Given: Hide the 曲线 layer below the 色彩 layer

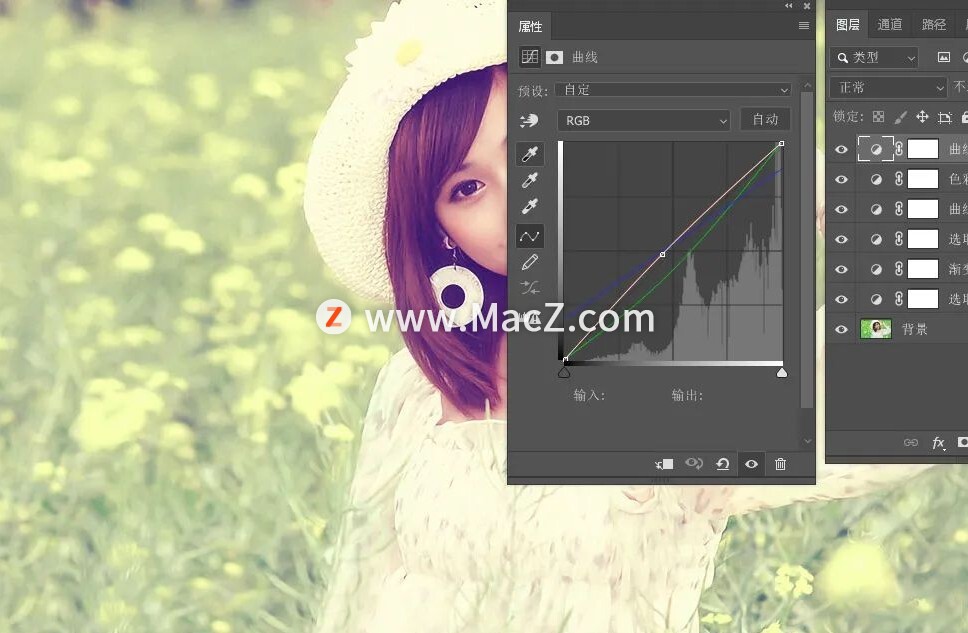Looking at the screenshot, I should point(841,209).
